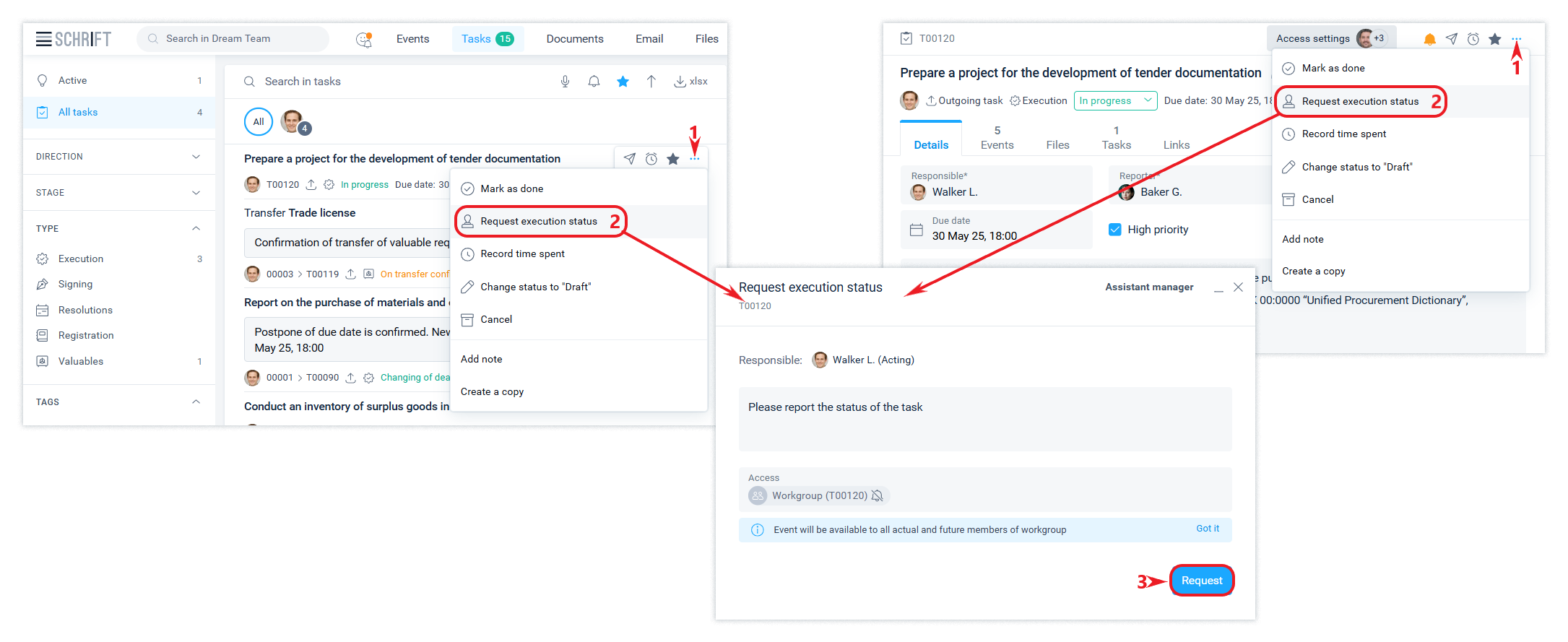The height and width of the screenshot is (642, 1568).
Task: Click the blue Request button
Action: point(1201,581)
